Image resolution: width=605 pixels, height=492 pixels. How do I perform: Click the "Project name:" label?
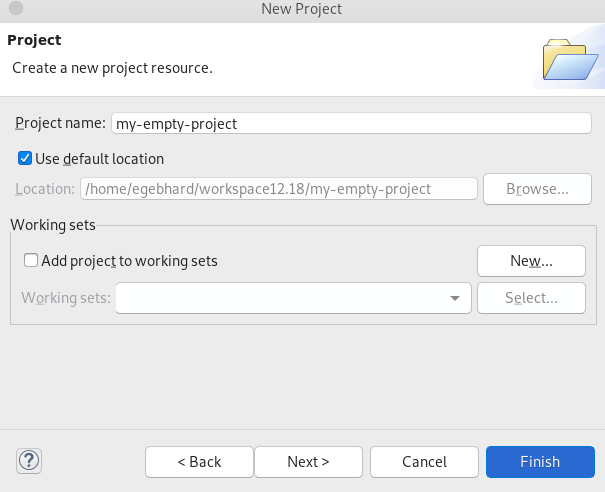pyautogui.click(x=60, y=123)
